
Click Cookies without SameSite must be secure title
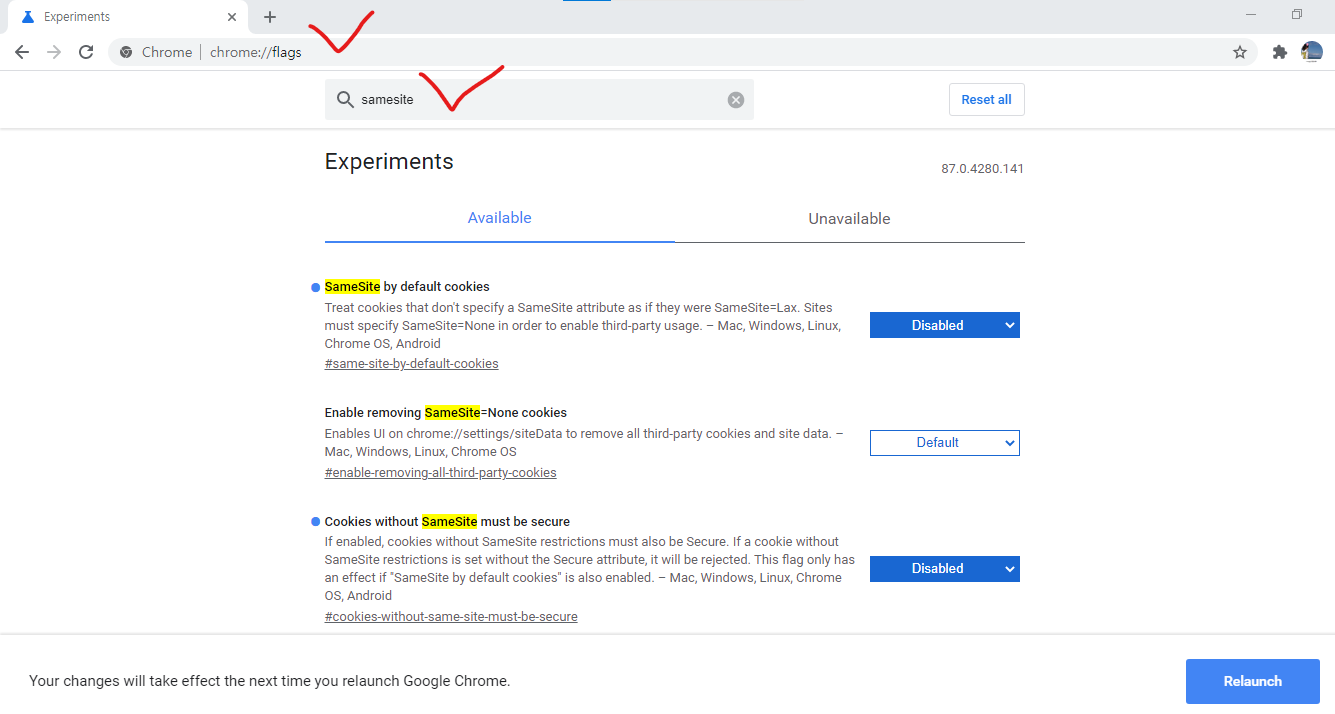click(447, 521)
